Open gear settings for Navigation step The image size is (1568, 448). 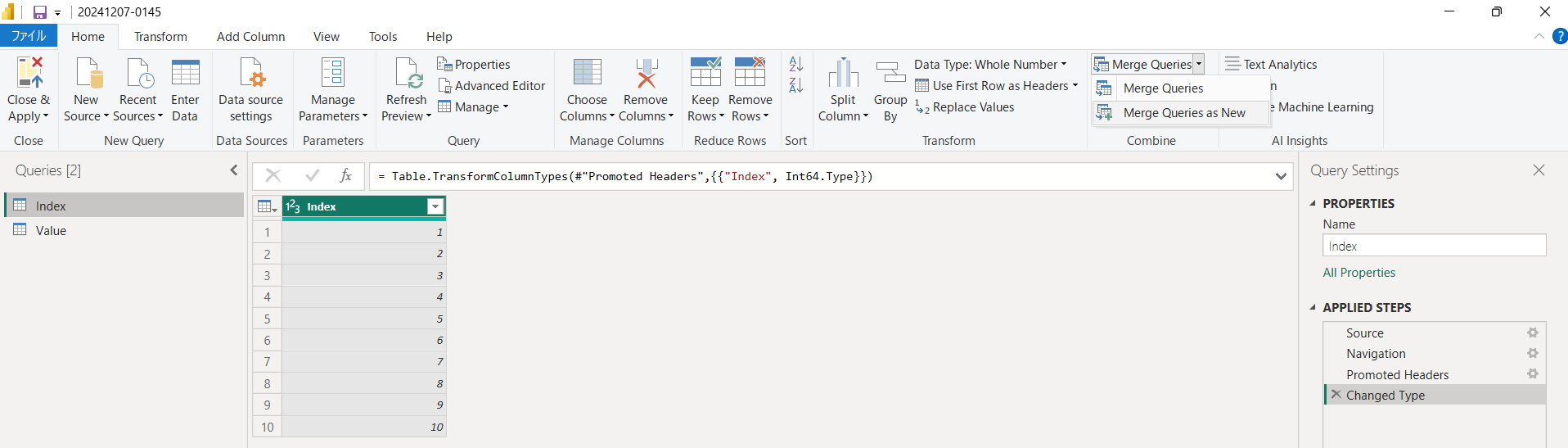1533,353
